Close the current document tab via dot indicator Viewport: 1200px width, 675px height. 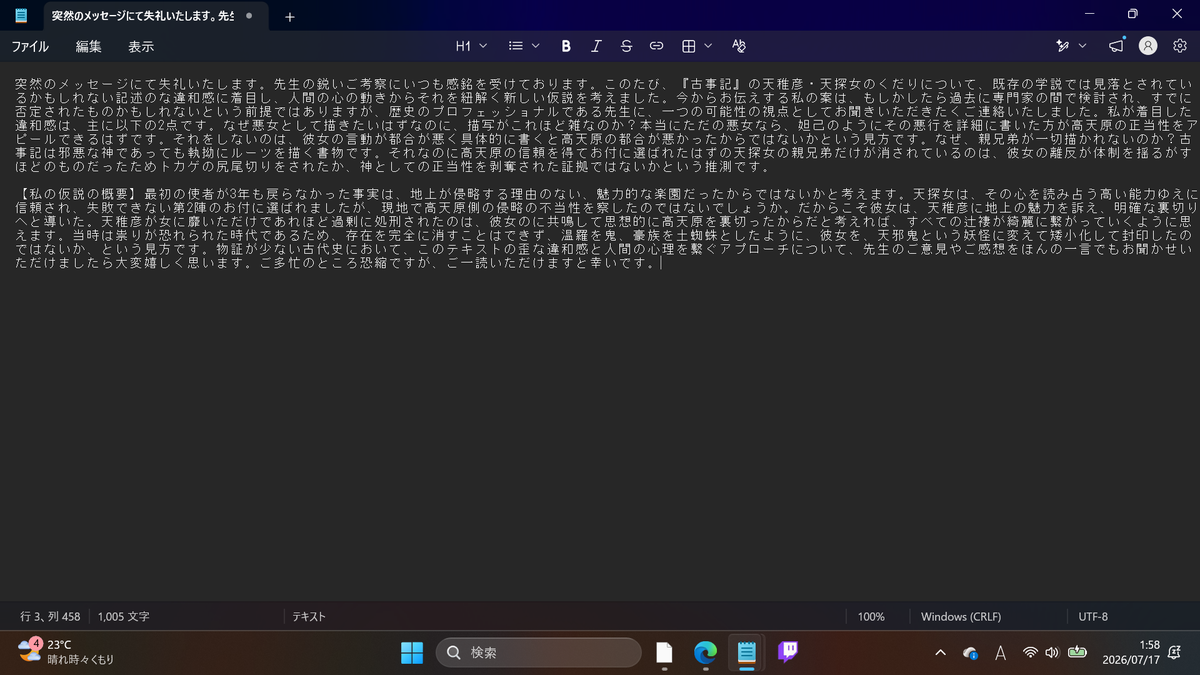point(249,16)
